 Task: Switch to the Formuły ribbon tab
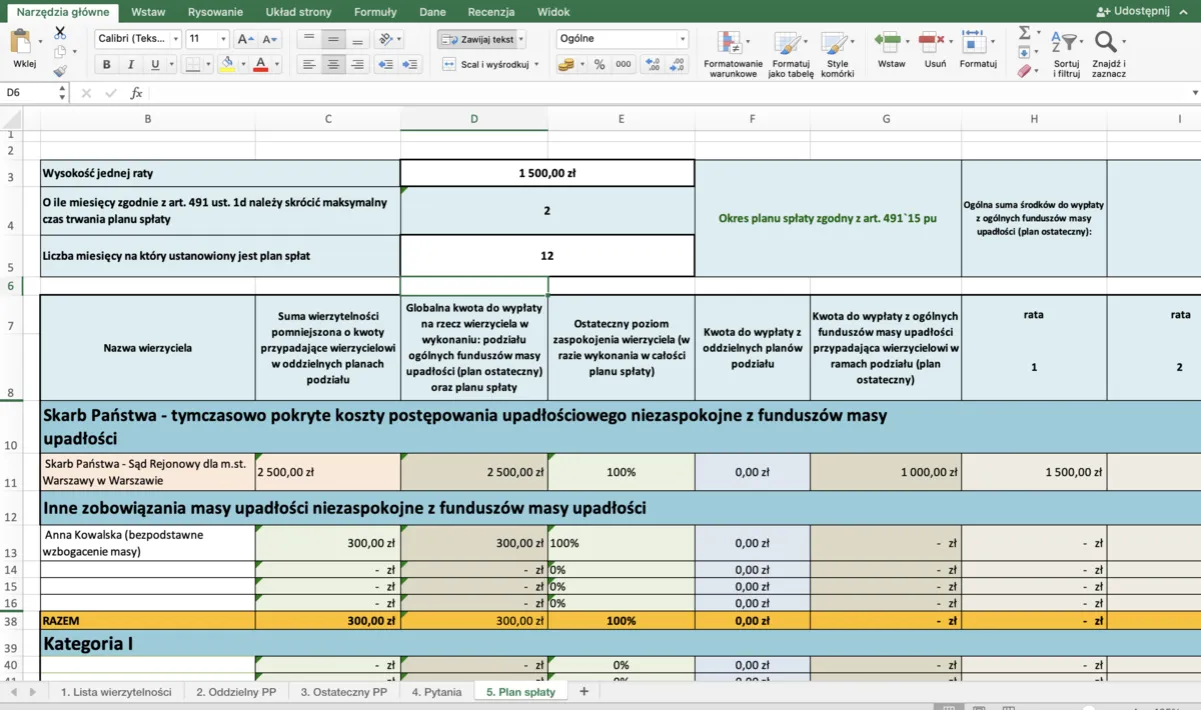point(375,12)
